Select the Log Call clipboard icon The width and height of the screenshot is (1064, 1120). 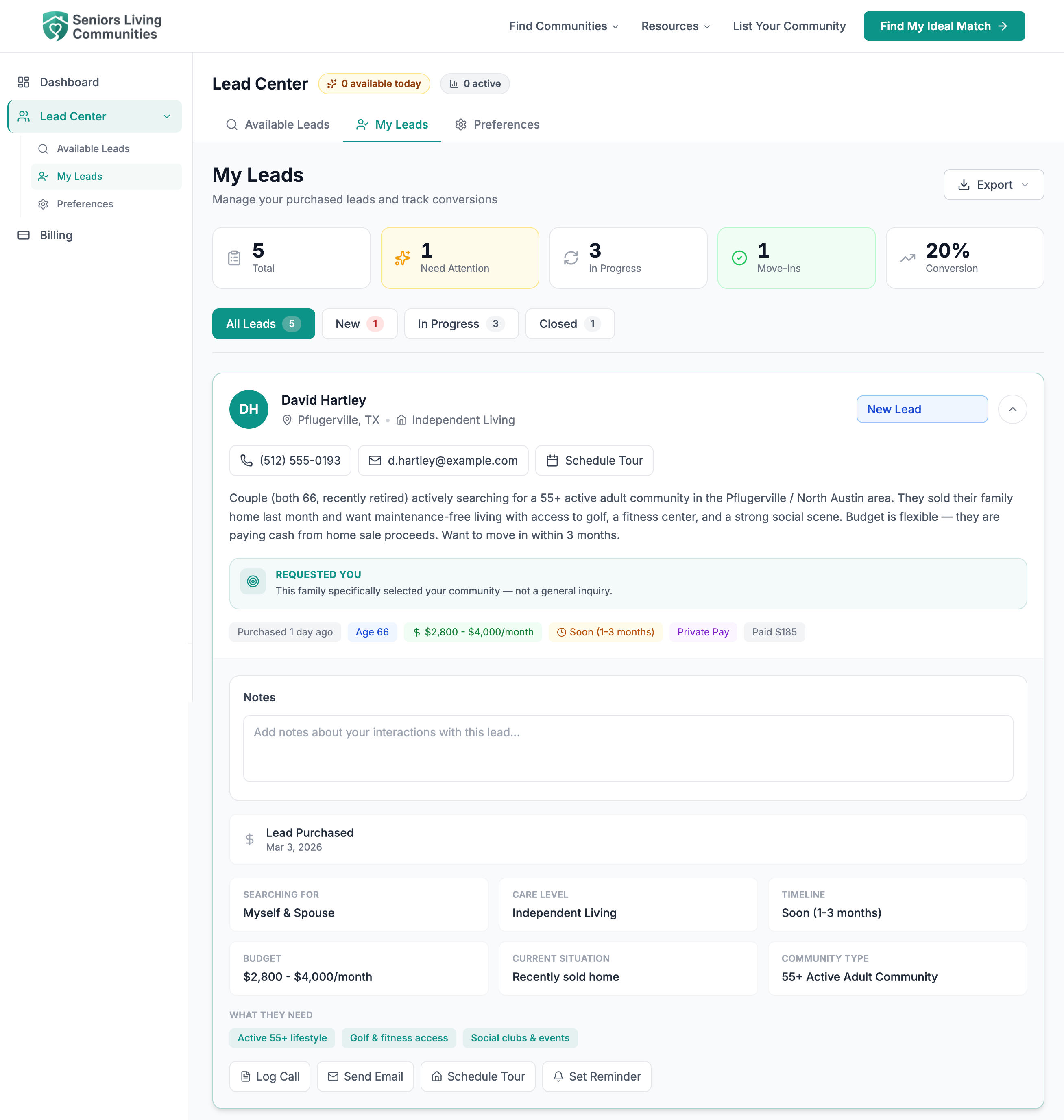pos(246,1076)
